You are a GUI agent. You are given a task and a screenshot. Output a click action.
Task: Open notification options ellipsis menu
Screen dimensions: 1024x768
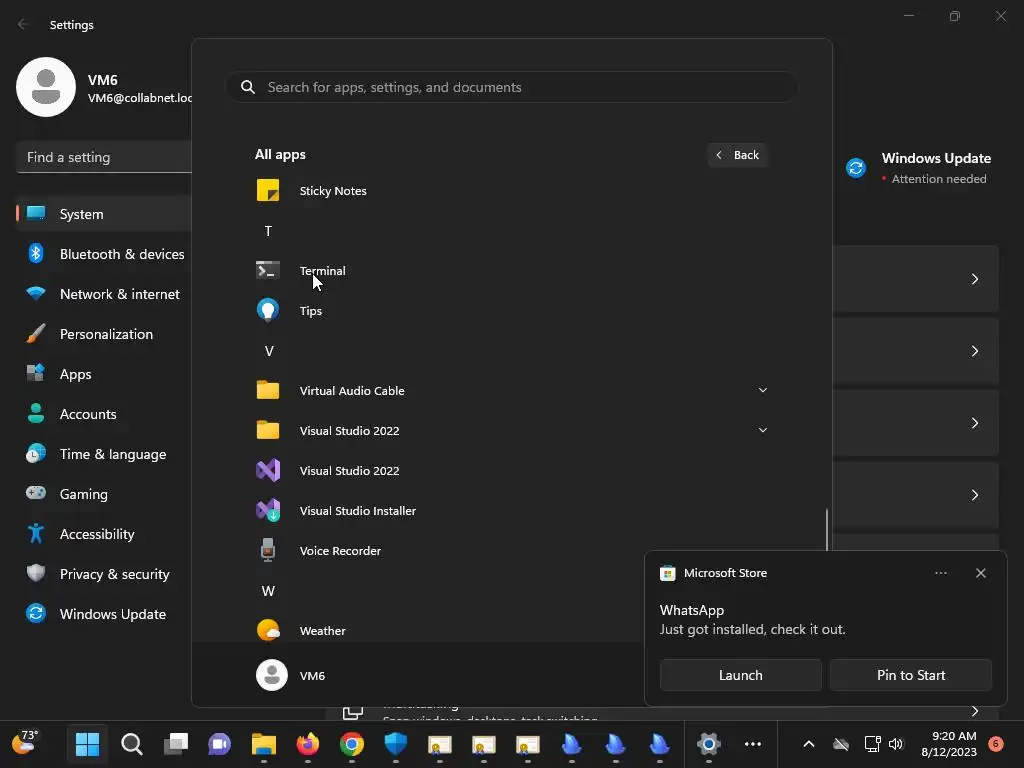[940, 573]
